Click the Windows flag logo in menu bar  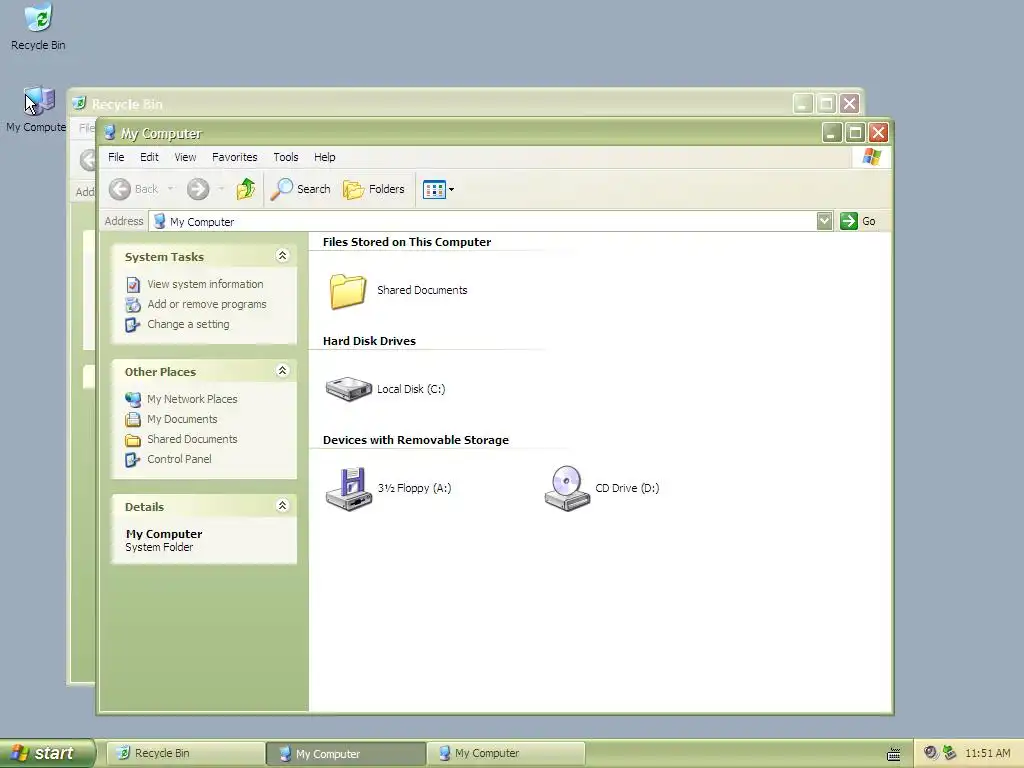tap(872, 157)
